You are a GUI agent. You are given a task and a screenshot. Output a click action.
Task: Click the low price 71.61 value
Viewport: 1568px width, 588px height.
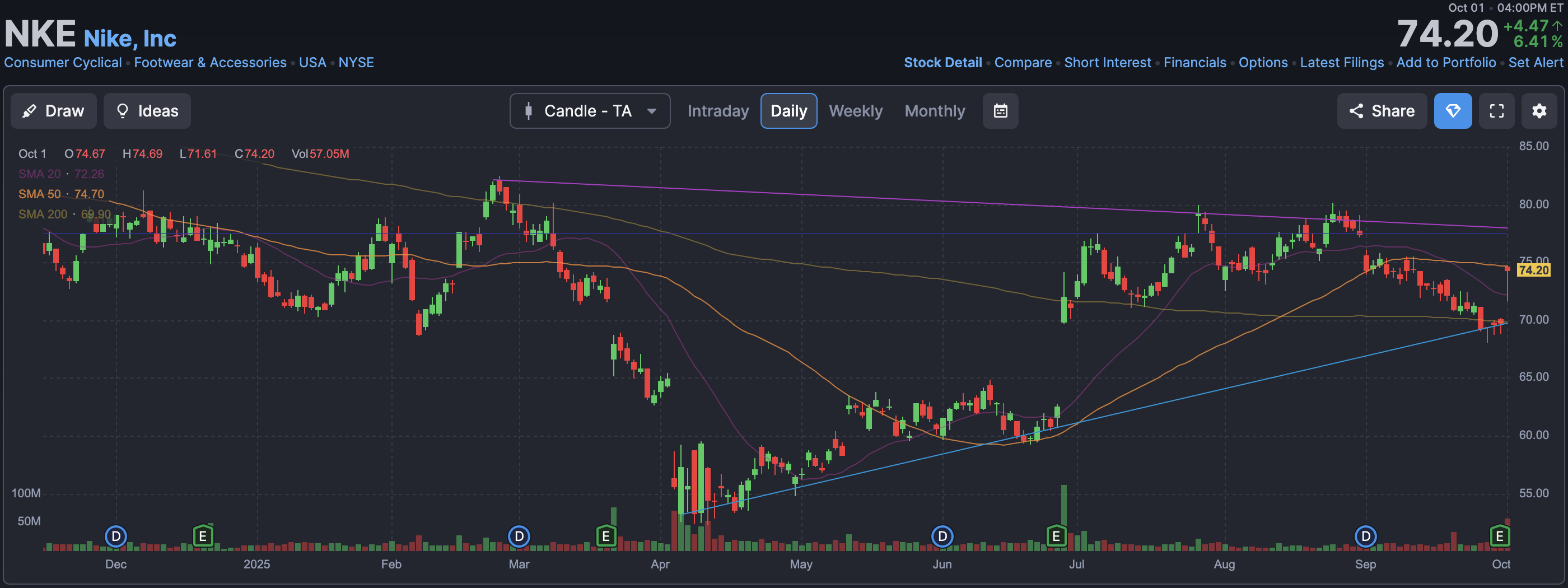coord(202,154)
